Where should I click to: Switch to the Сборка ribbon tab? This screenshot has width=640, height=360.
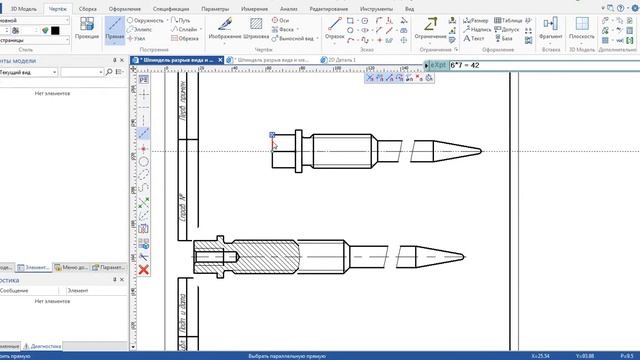tap(87, 9)
